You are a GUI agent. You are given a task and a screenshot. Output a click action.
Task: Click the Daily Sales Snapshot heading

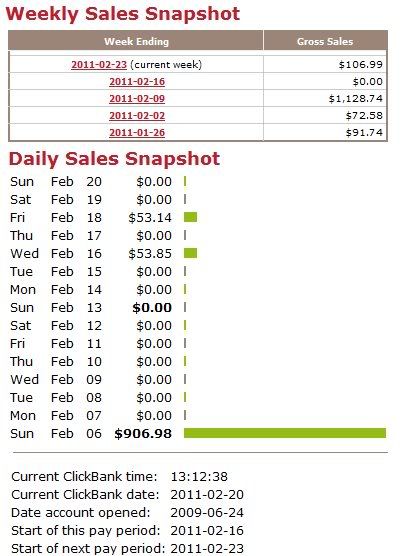(x=114, y=159)
